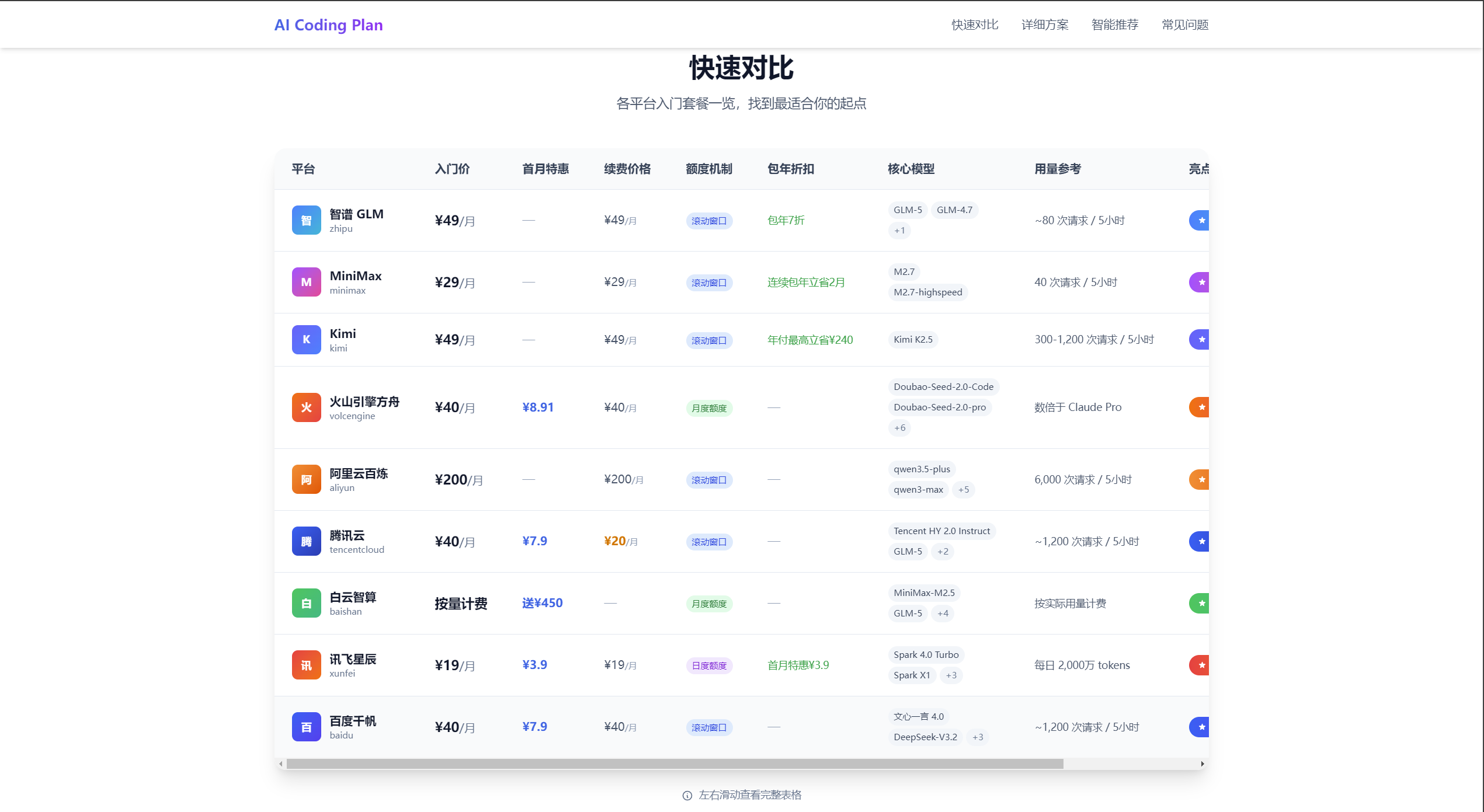This screenshot has width=1484, height=812.
Task: Click the star badge in 阿里云百炼 row
Action: (x=1200, y=479)
